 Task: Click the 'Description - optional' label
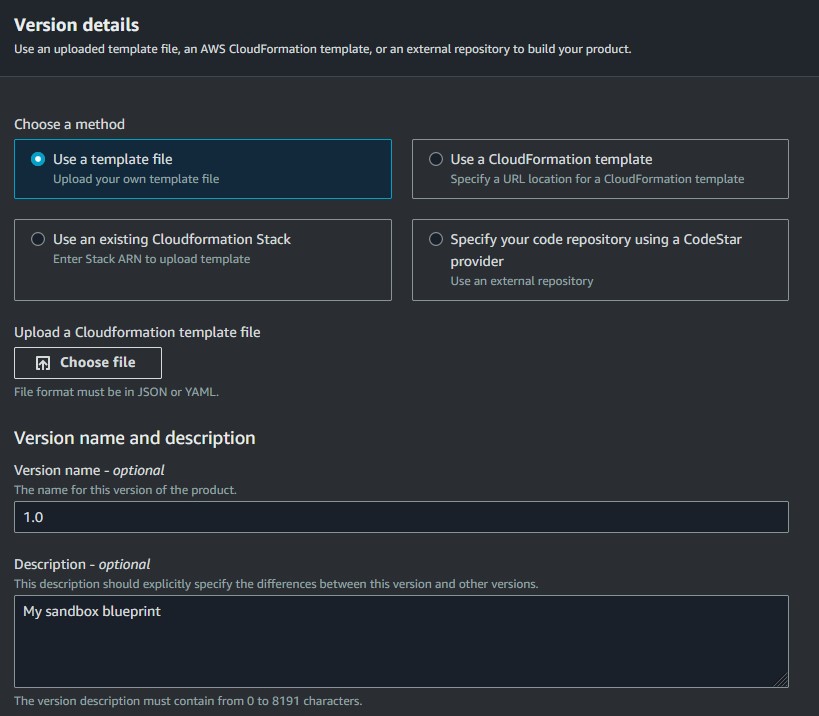point(82,564)
